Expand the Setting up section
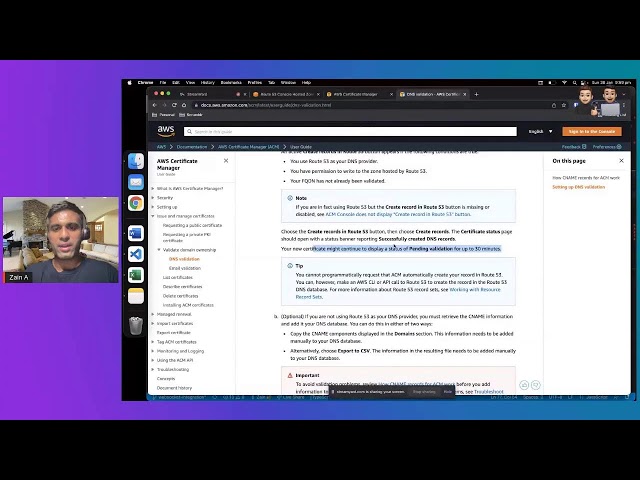This screenshot has height=480, width=640. click(153, 207)
